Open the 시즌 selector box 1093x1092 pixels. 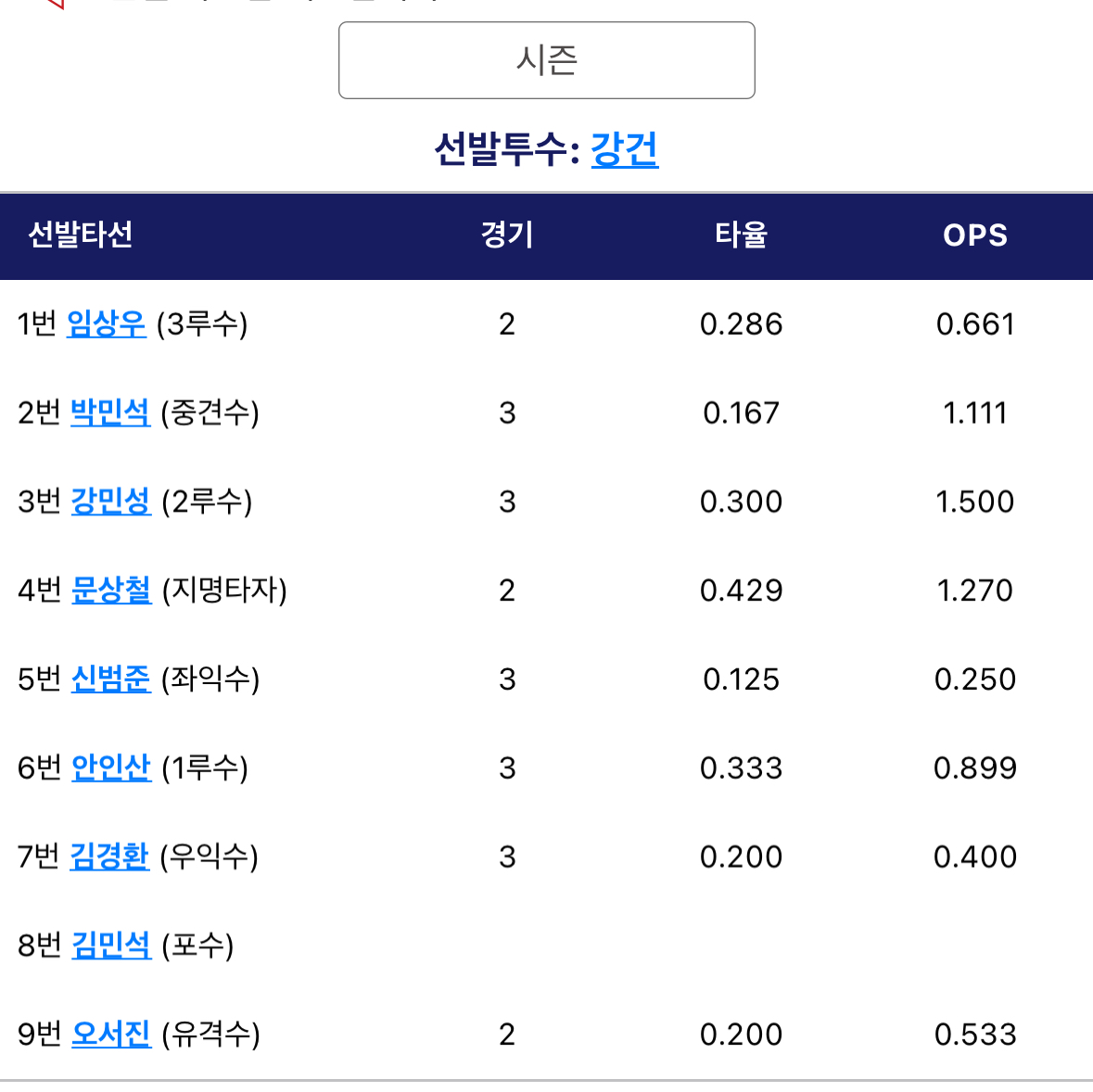coord(546,60)
